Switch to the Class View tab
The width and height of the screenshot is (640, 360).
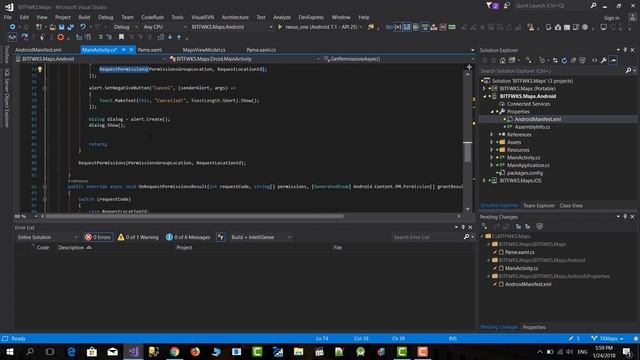(x=571, y=206)
